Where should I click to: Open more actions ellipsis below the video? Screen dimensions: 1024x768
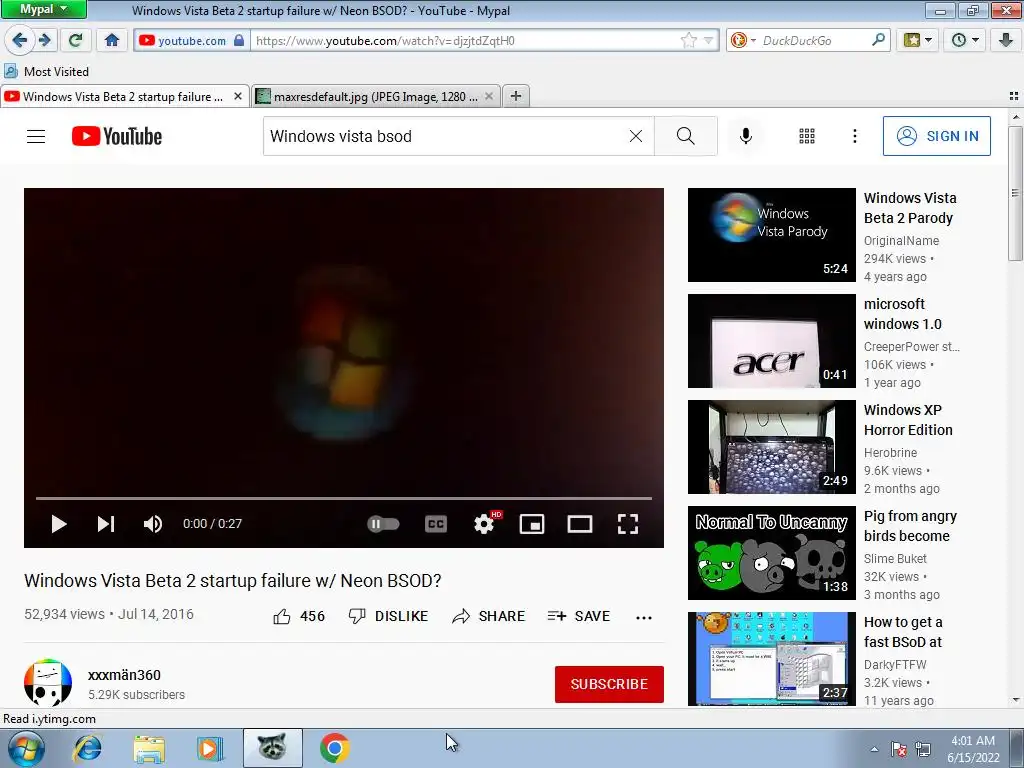coord(644,617)
